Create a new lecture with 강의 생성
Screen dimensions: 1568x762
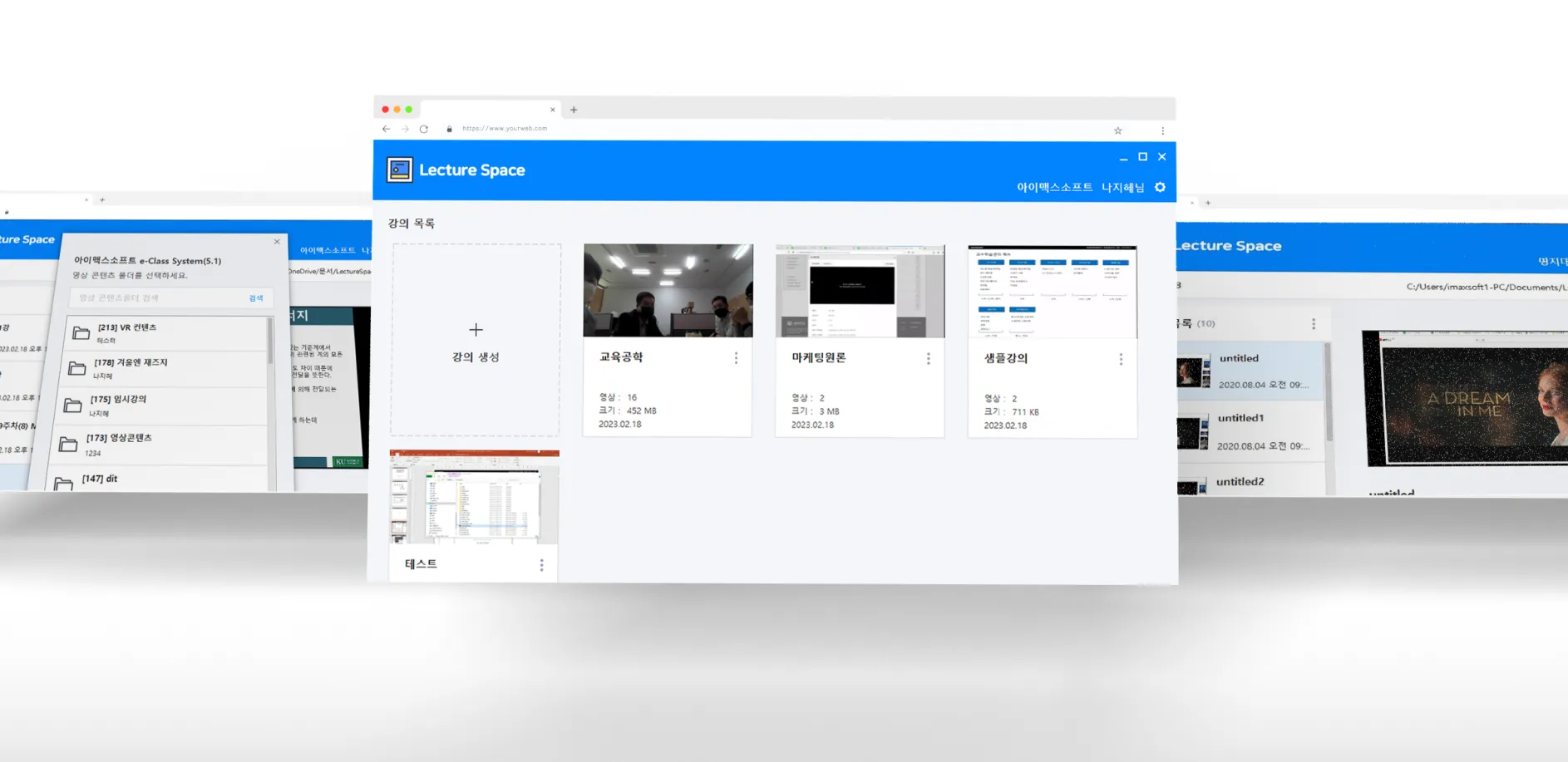476,341
